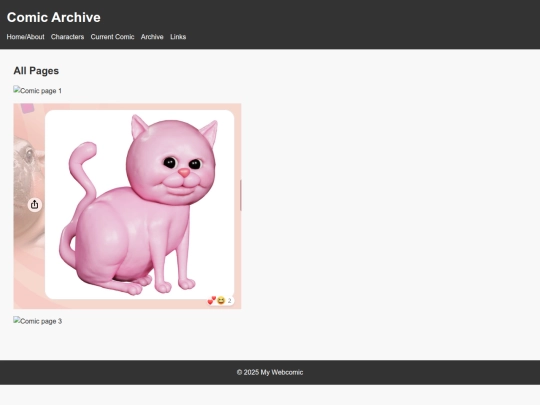Click the broken Comic page 3 image
This screenshot has width=540, height=405.
pos(38,321)
